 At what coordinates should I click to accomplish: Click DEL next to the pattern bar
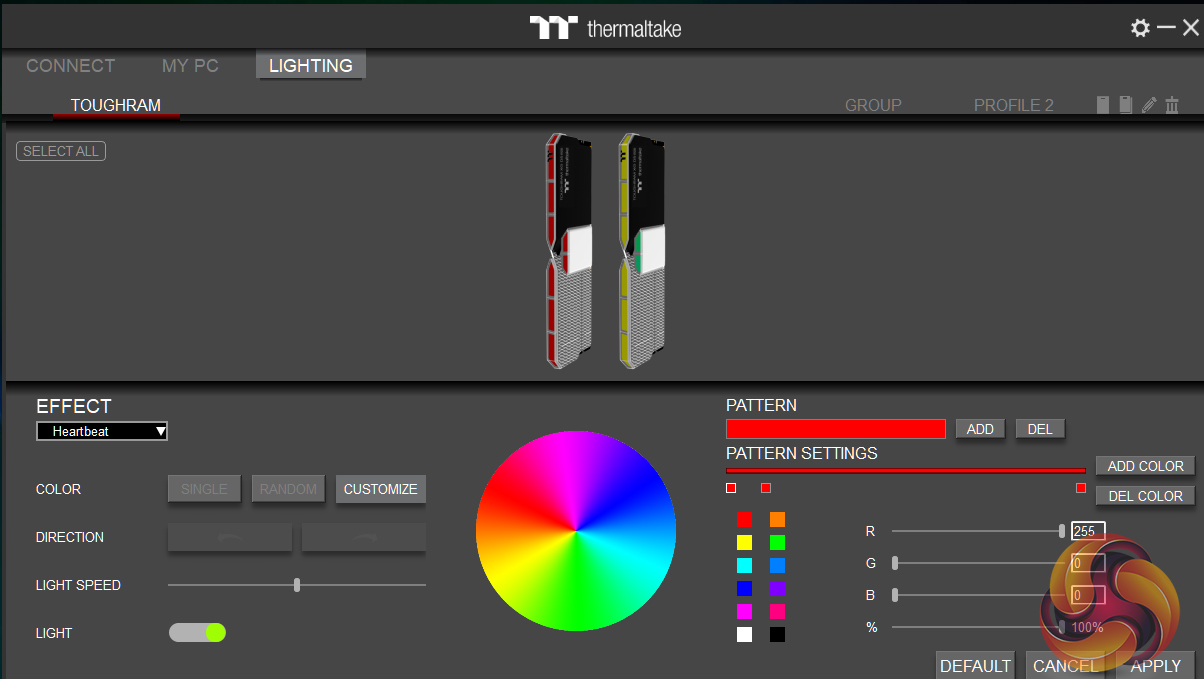pos(1040,428)
